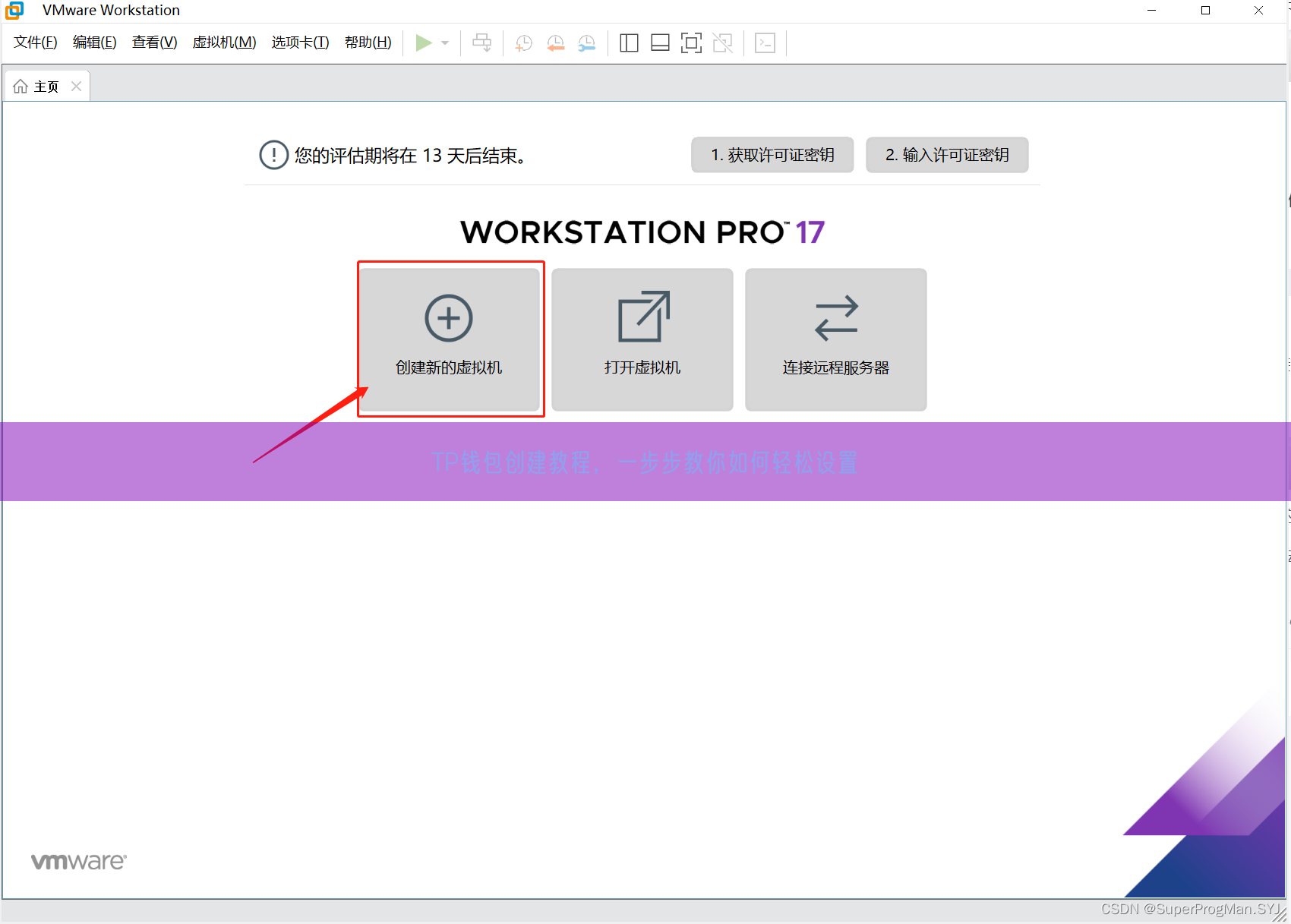The width and height of the screenshot is (1291, 924).
Task: Minimize the VMware Workstation window
Action: tap(1151, 10)
